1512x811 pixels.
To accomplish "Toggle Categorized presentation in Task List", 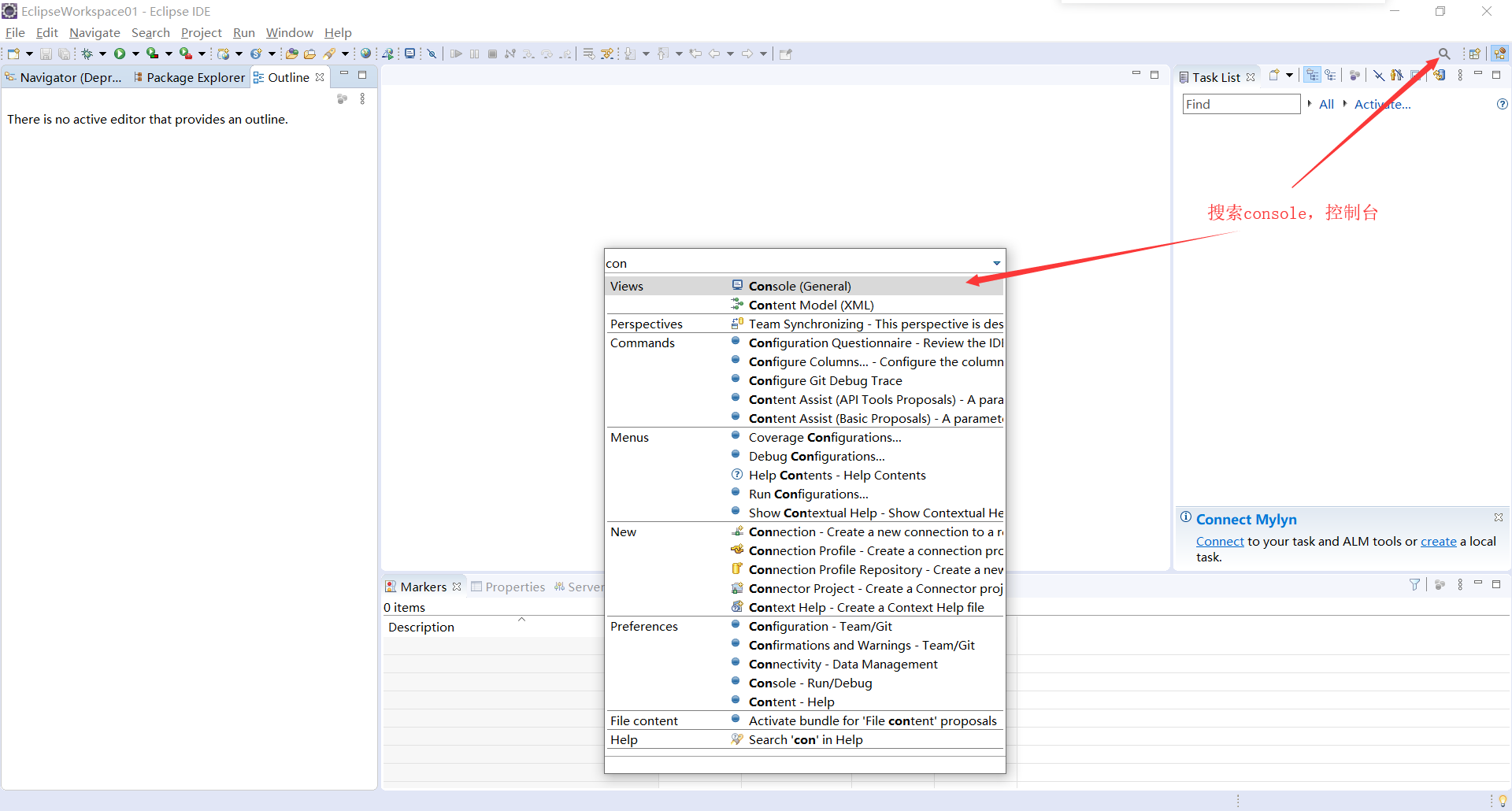I will click(x=1312, y=76).
